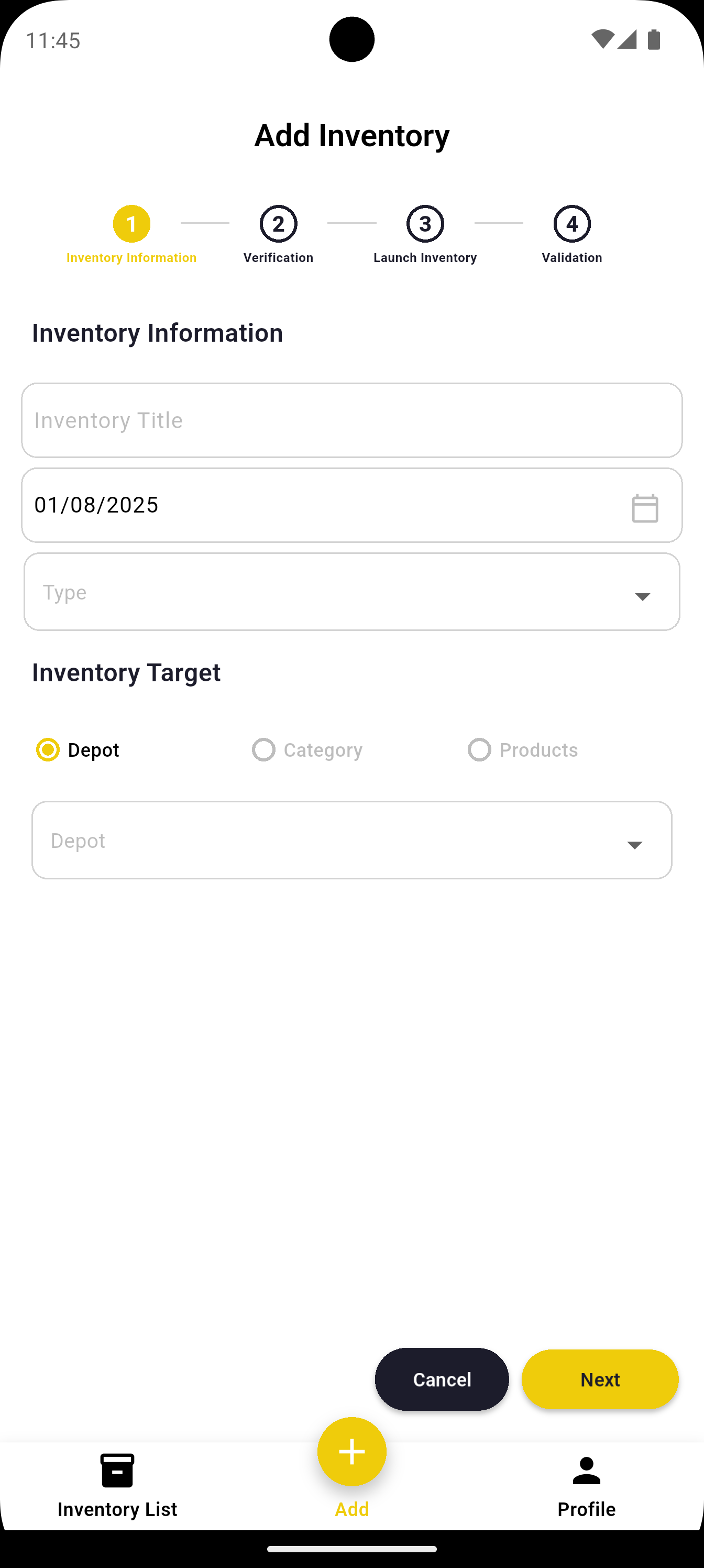Tap step 2 Verification circle
This screenshot has width=704, height=1568.
coord(279,224)
